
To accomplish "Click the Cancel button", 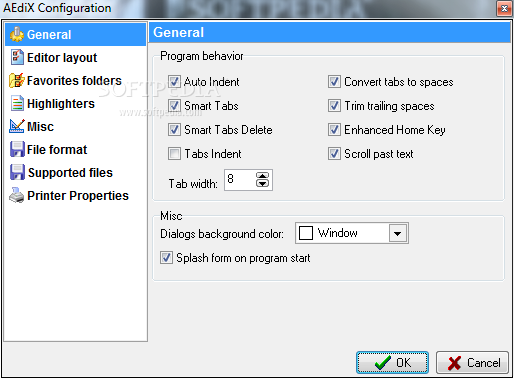I will tap(472, 362).
